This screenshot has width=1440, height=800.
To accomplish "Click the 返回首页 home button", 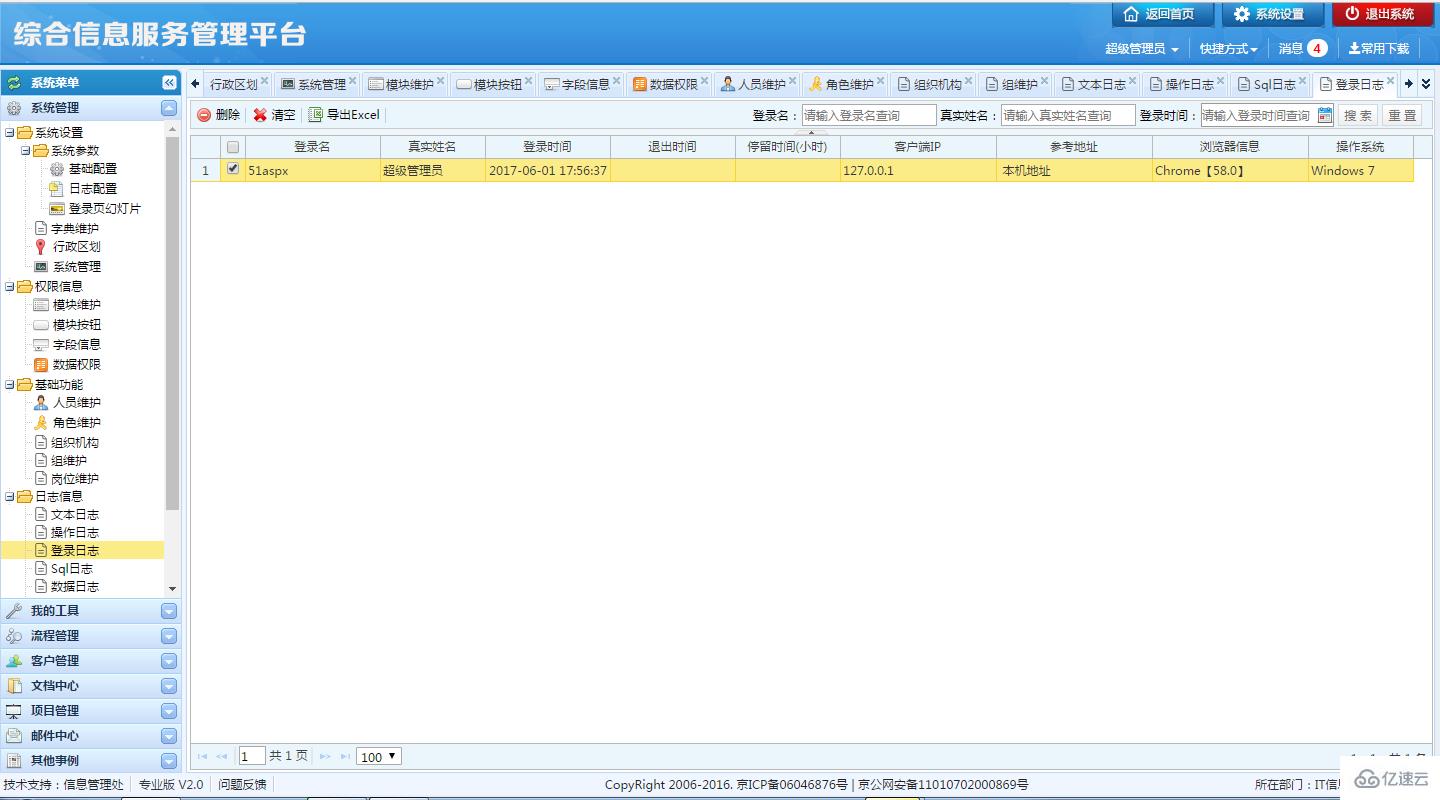I will coord(1162,14).
